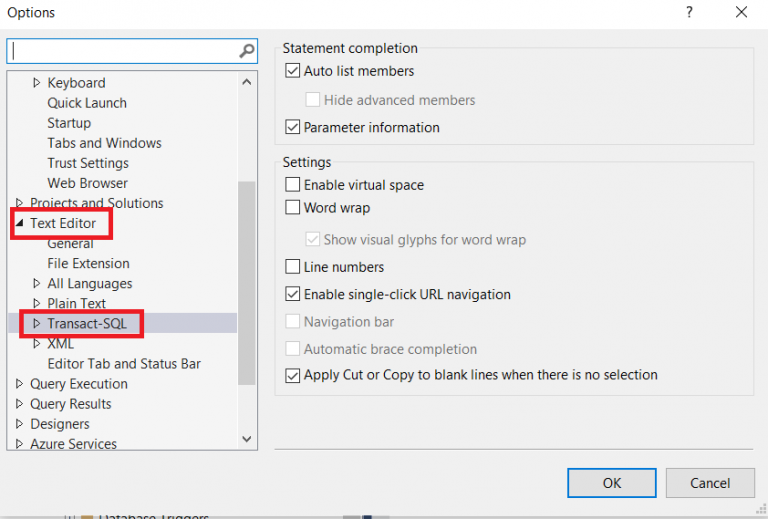Expand the Designers node
Viewport: 768px width, 519px height.
19,424
